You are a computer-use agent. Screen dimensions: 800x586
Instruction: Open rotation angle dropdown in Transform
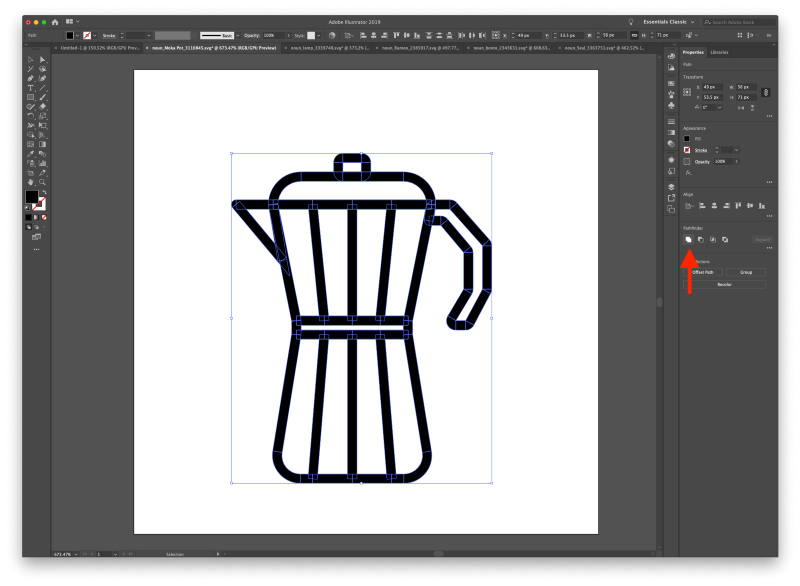pyautogui.click(x=719, y=108)
